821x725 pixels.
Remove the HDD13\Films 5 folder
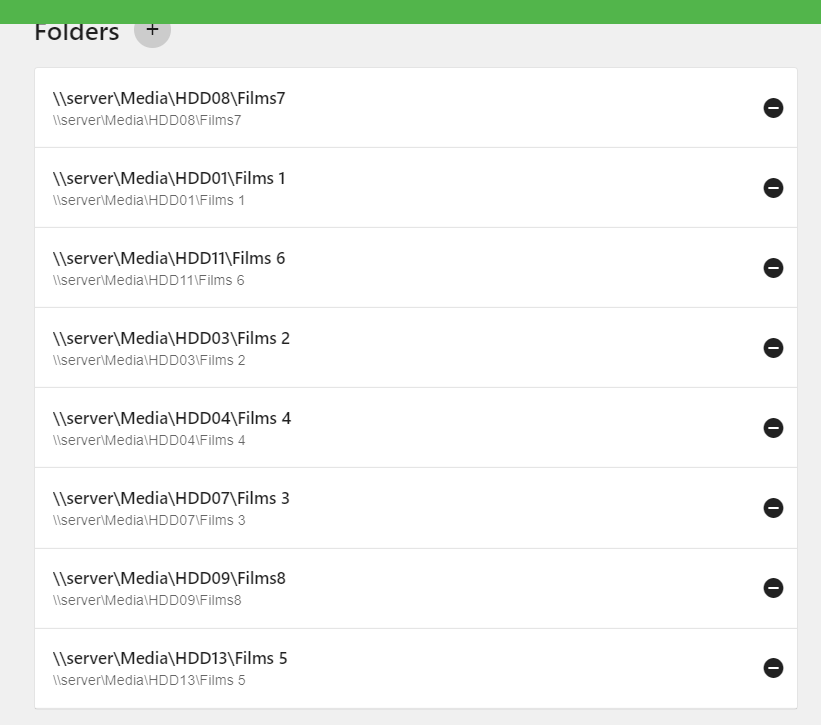click(x=773, y=668)
